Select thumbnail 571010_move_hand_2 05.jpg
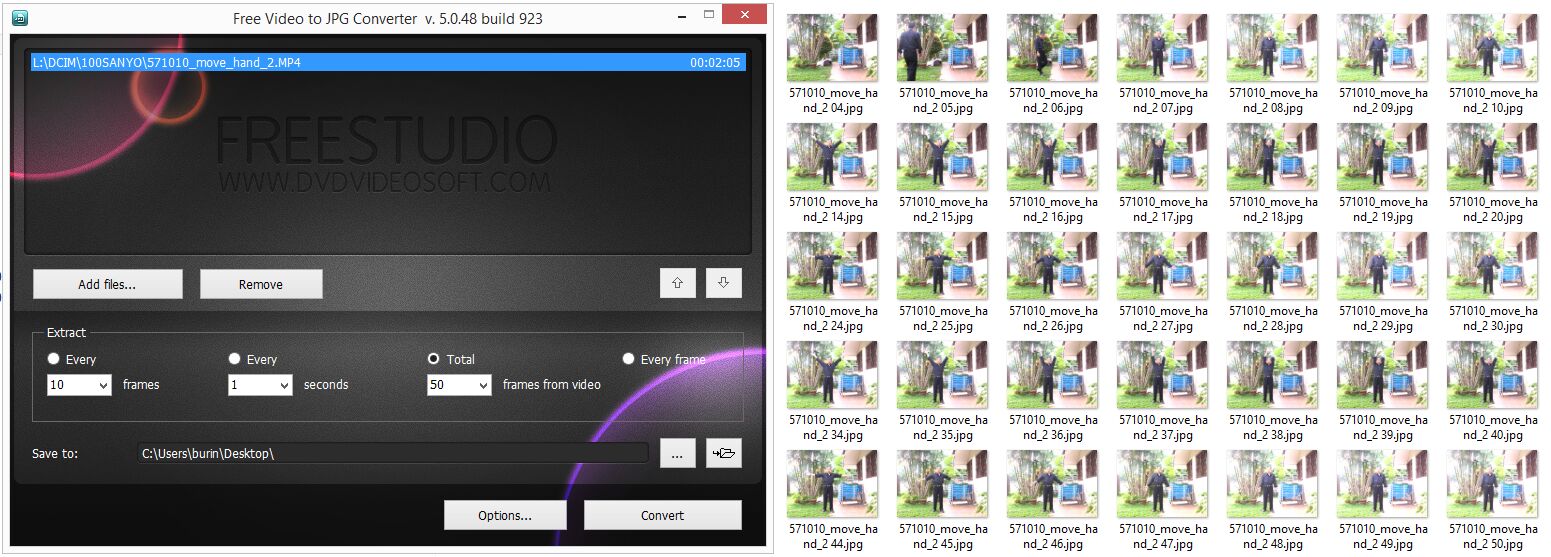The width and height of the screenshot is (1551, 557). (943, 48)
